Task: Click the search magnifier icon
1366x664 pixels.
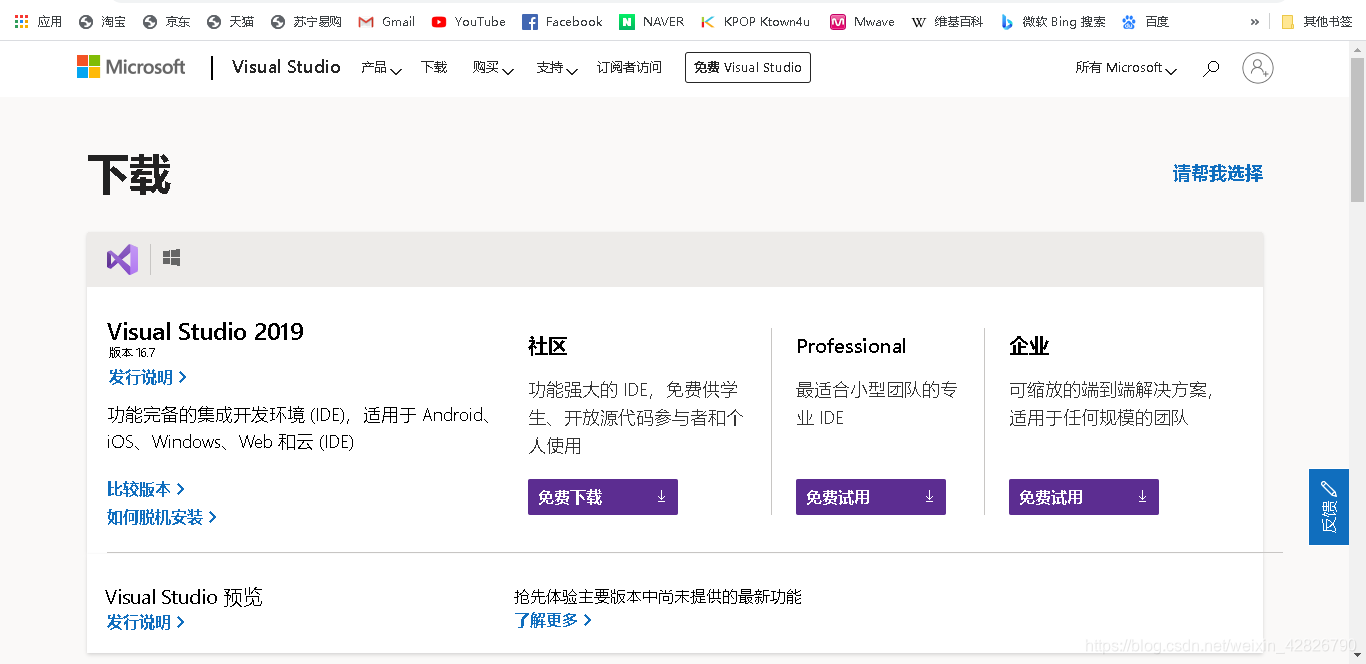Action: coord(1211,68)
